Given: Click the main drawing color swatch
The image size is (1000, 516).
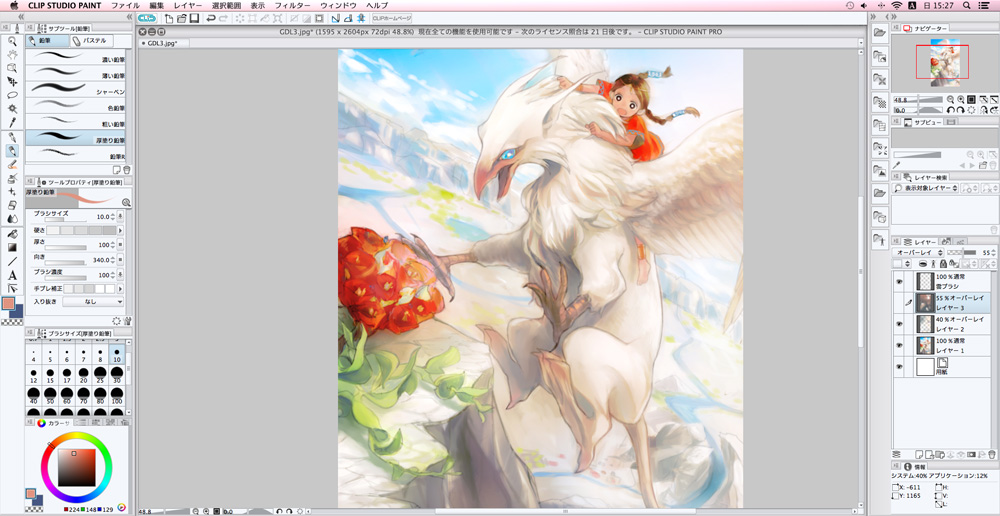Looking at the screenshot, I should click(10, 304).
